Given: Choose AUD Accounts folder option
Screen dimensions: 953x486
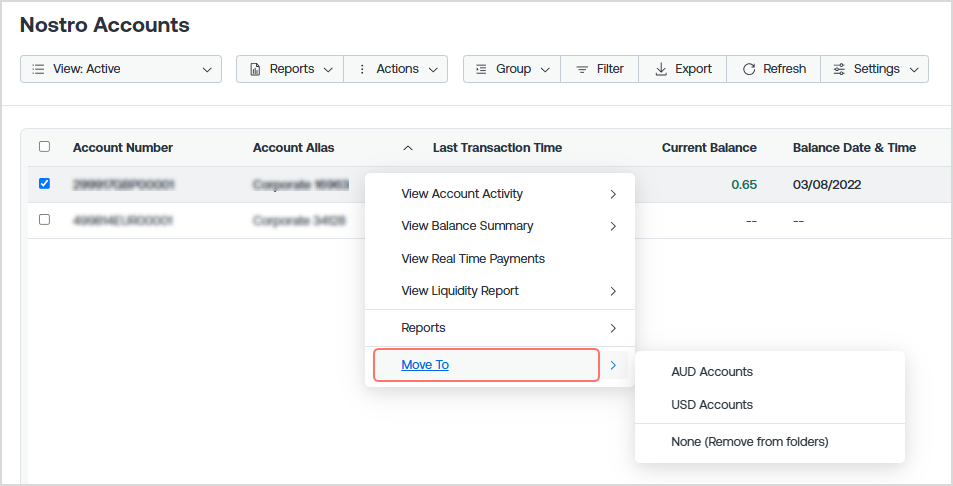Looking at the screenshot, I should pos(712,372).
